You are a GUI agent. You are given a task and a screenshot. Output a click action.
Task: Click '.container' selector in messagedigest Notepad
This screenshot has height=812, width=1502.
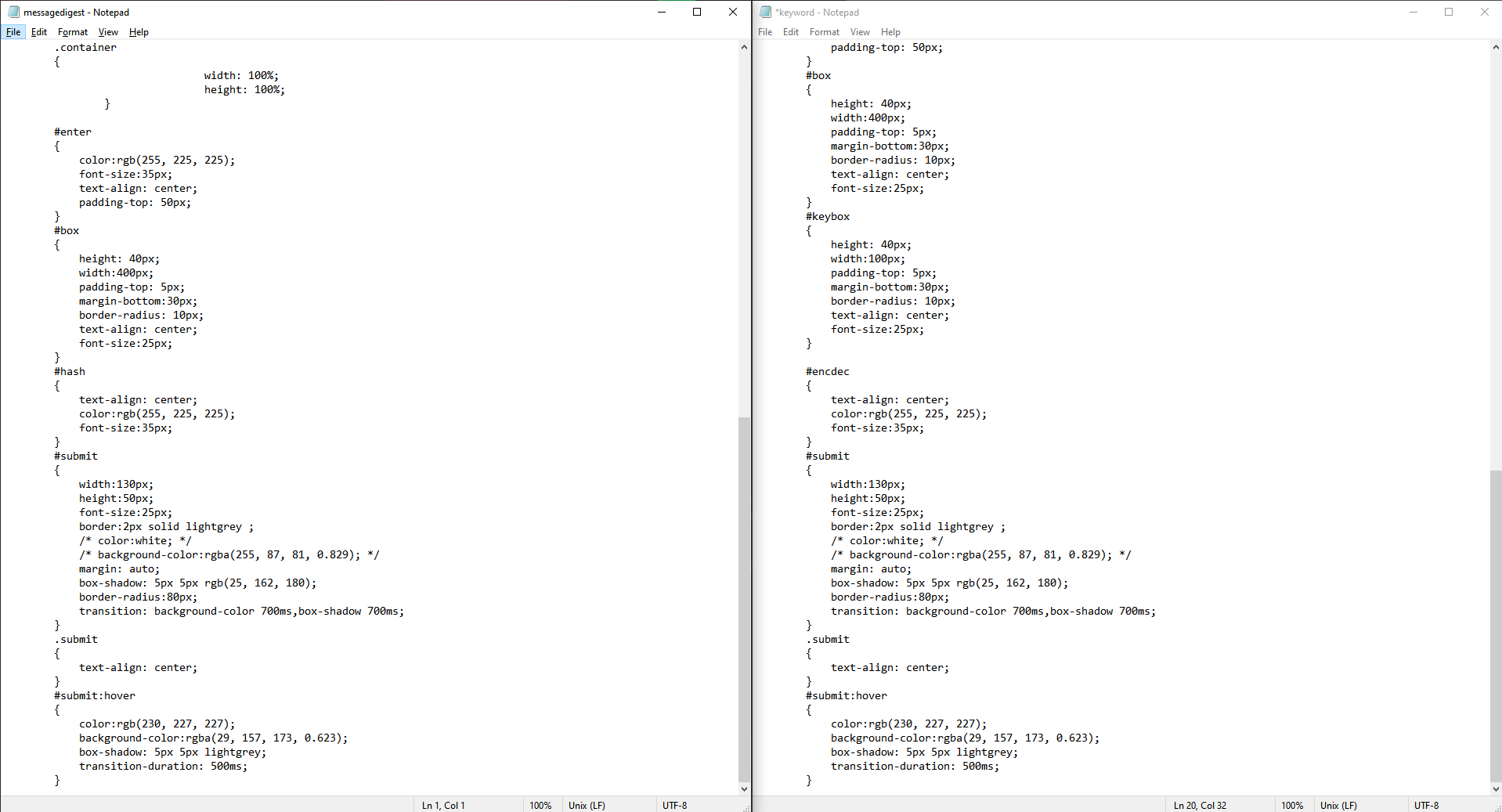click(85, 48)
